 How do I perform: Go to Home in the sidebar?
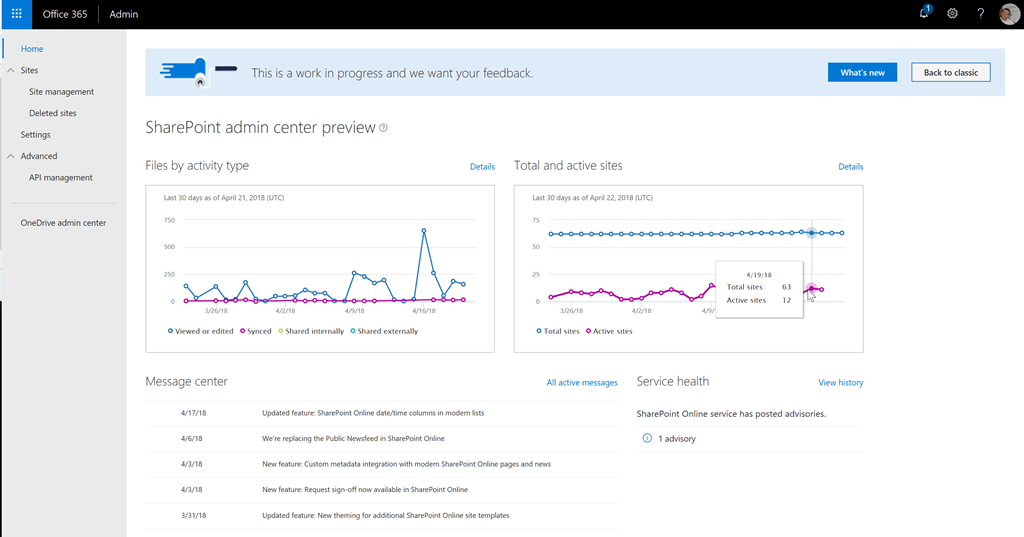click(x=32, y=49)
